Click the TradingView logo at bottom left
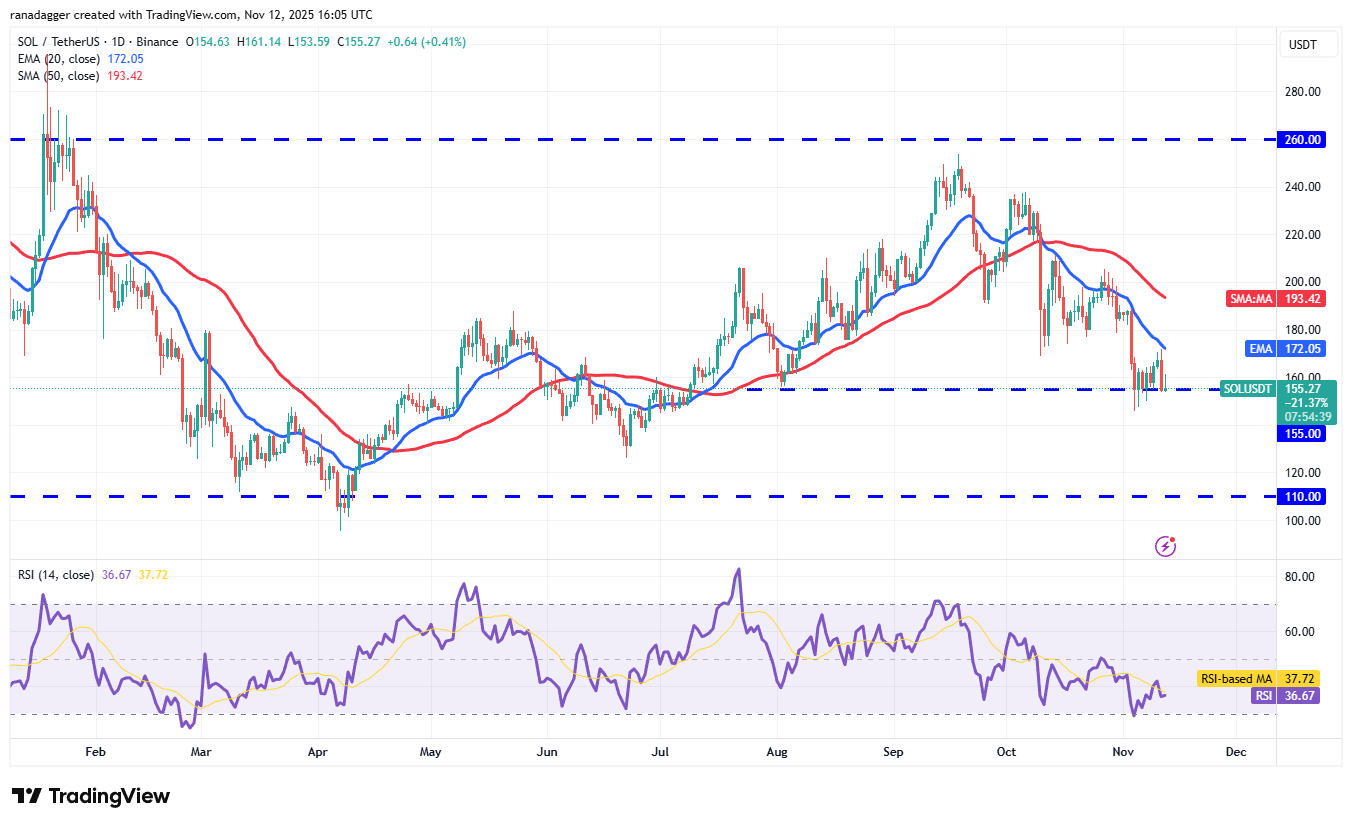Viewport: 1352px width, 826px height. pos(88,796)
